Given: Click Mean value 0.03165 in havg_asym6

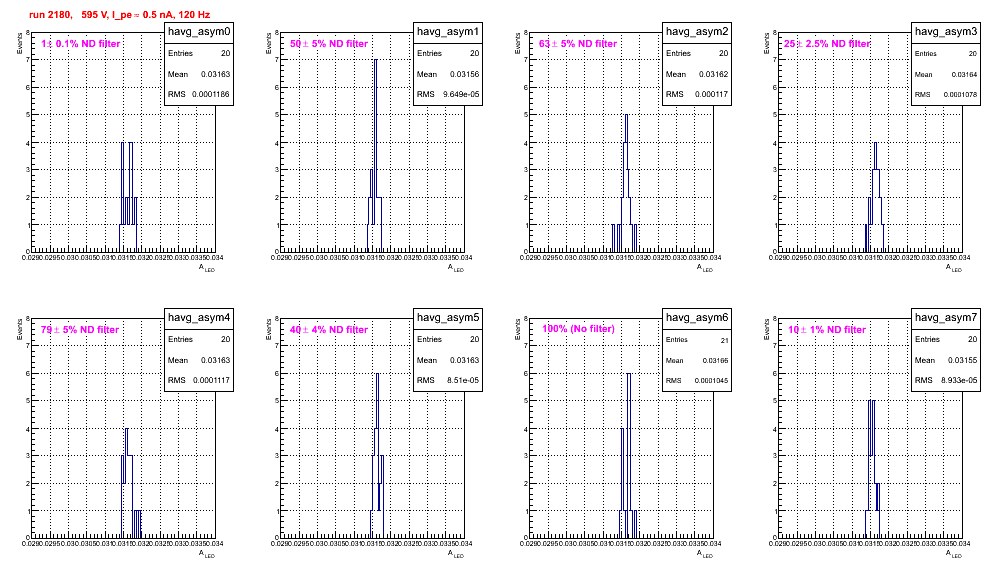Looking at the screenshot, I should (x=715, y=361).
